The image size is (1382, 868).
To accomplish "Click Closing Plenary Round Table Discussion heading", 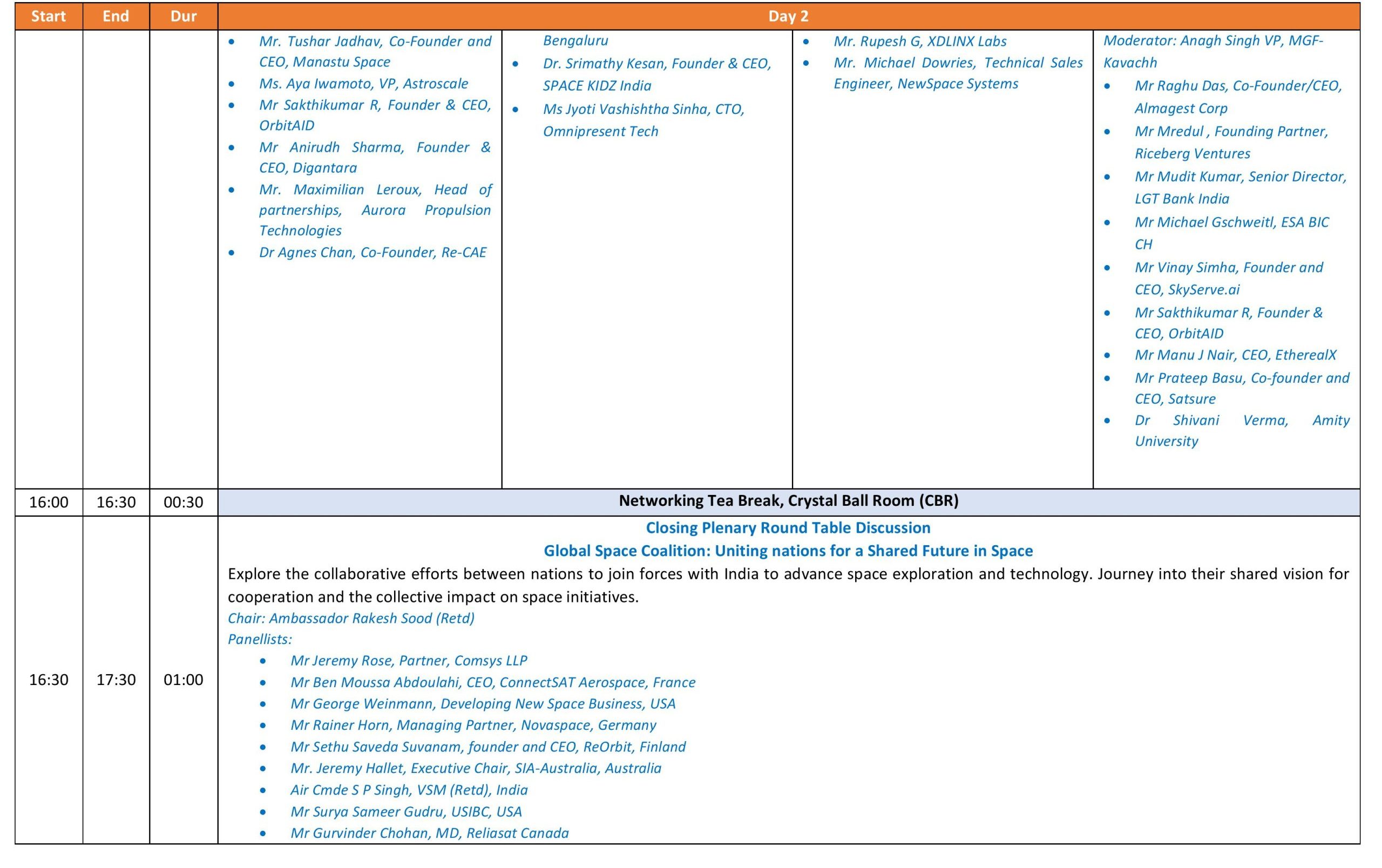I will click(788, 528).
